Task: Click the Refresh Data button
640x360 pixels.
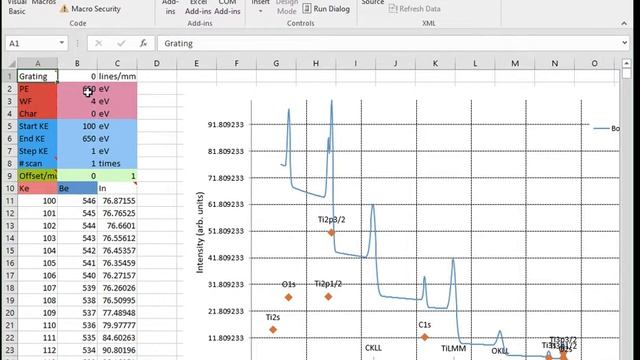Action: pyautogui.click(x=414, y=9)
